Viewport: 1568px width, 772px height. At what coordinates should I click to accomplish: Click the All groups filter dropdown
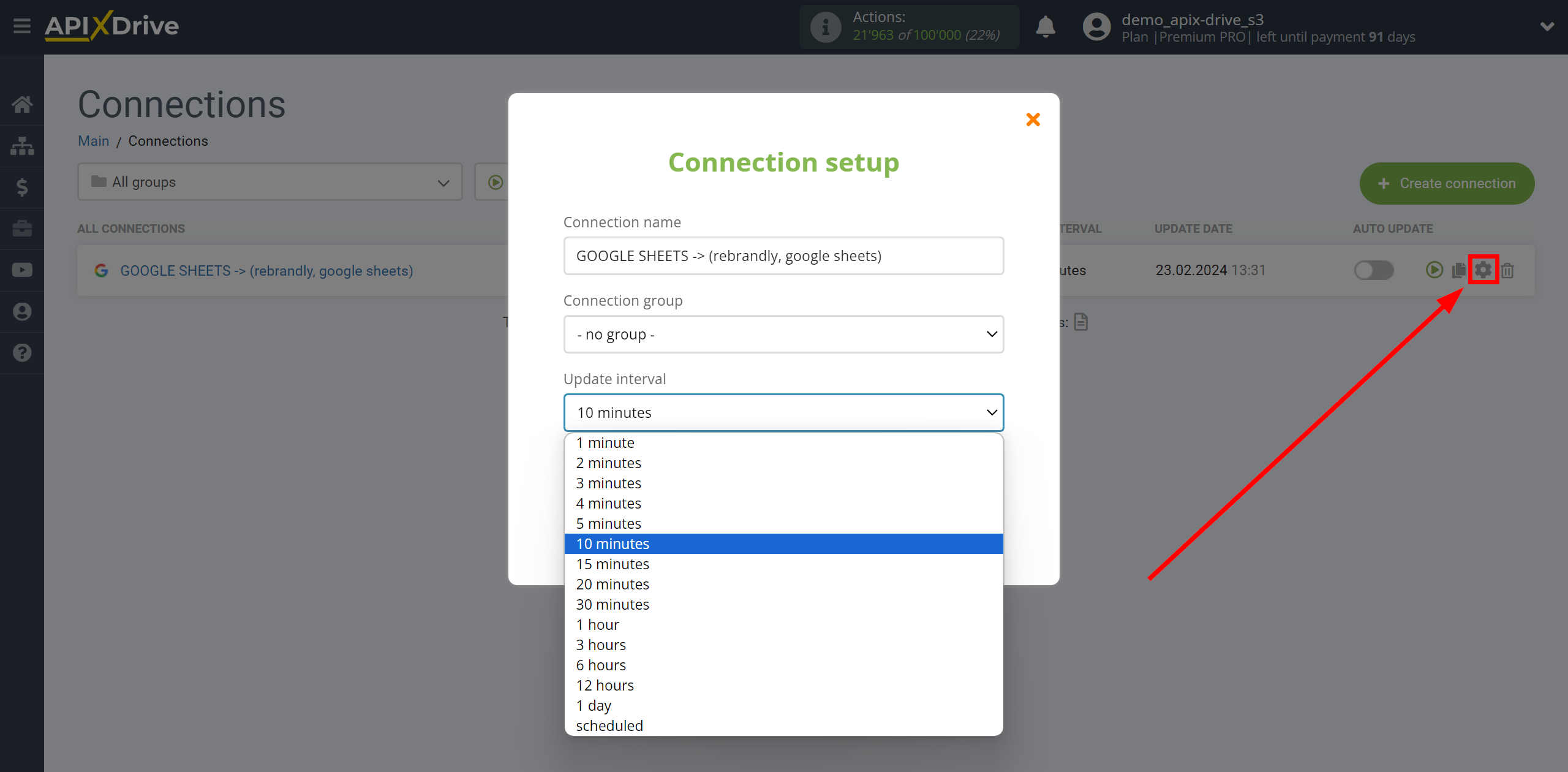click(268, 182)
